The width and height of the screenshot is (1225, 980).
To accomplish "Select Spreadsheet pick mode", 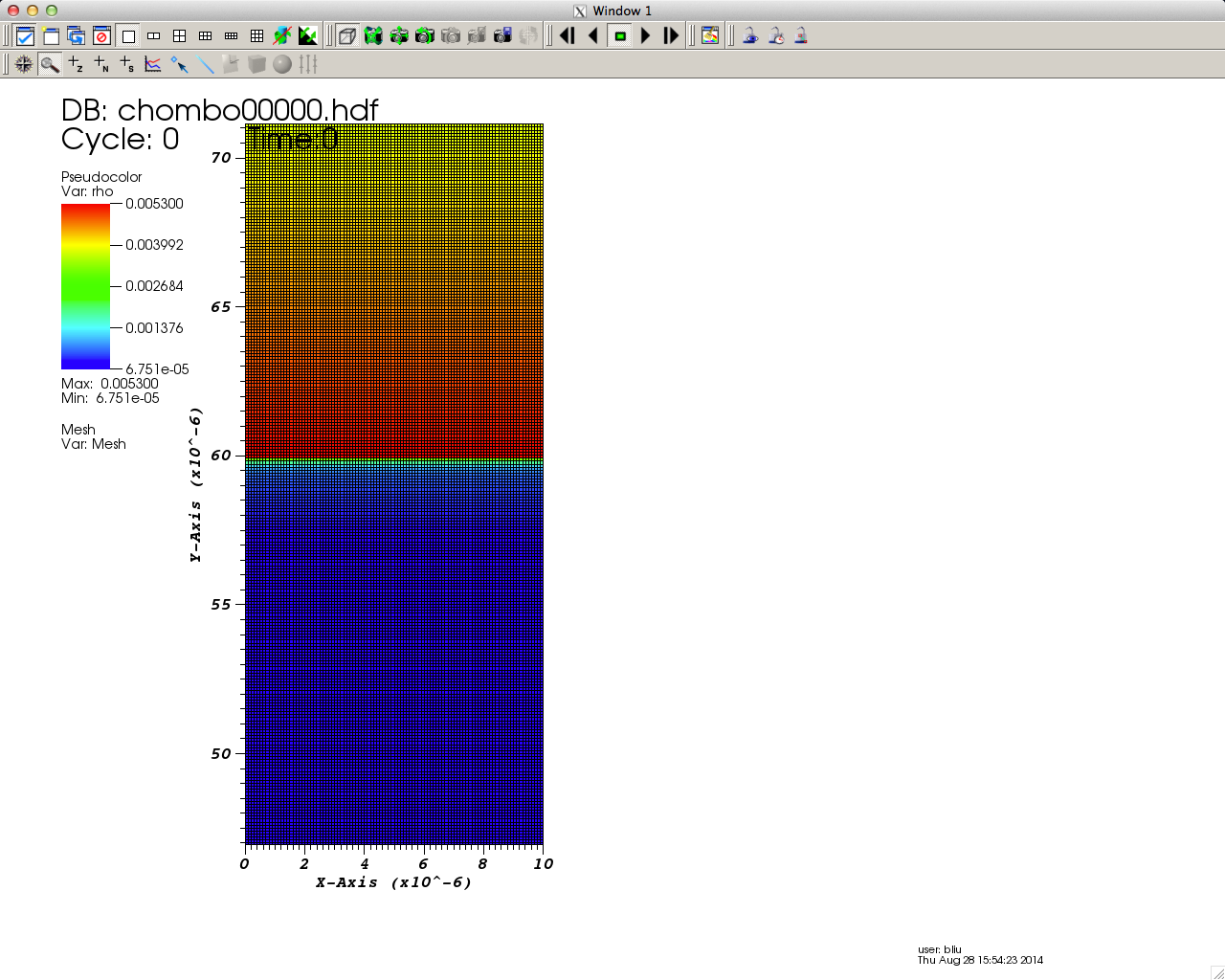I will coord(127,64).
